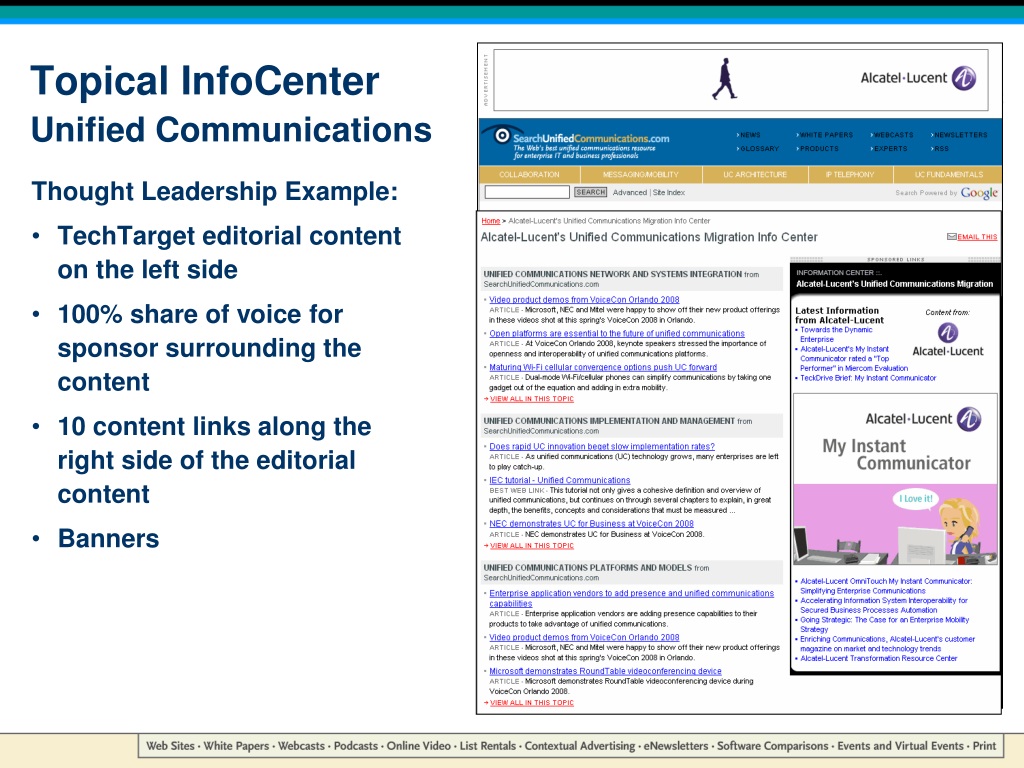
Task: Open 'Does rapid UC innovation beget slow implementation rates?'
Action: point(601,447)
